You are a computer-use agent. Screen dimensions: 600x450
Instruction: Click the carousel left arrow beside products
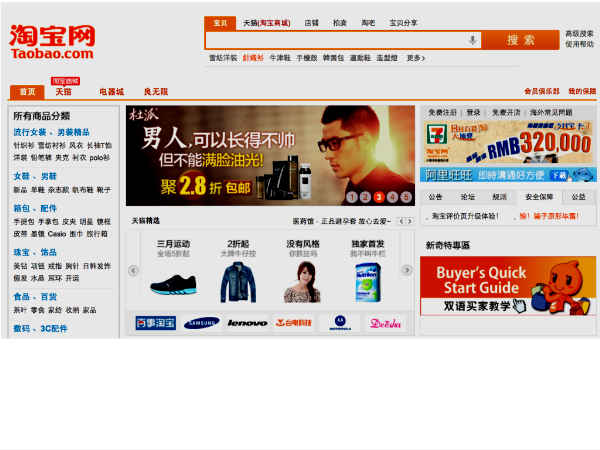point(133,271)
